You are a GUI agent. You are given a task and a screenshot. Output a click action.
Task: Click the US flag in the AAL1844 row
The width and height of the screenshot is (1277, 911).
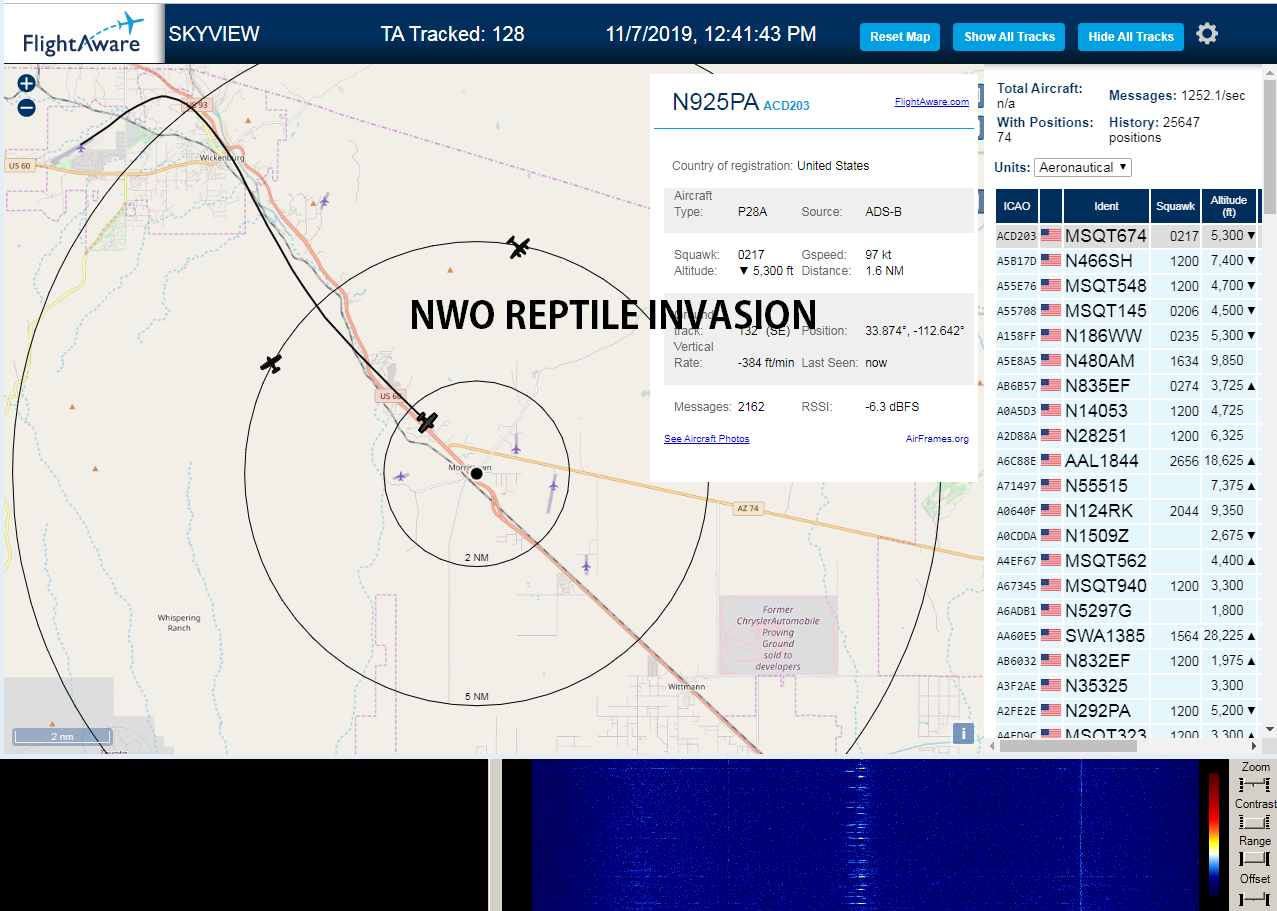[1050, 461]
